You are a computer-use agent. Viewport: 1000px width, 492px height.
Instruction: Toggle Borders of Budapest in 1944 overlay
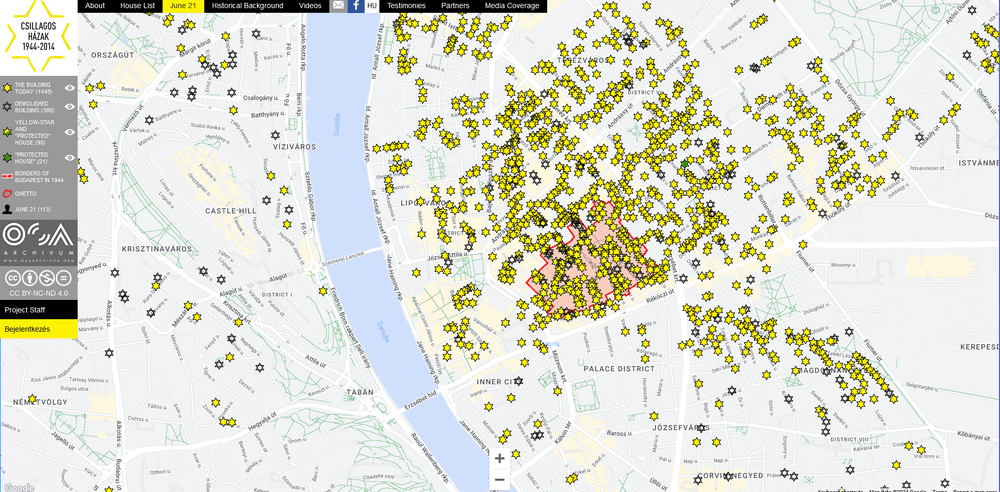click(x=39, y=177)
